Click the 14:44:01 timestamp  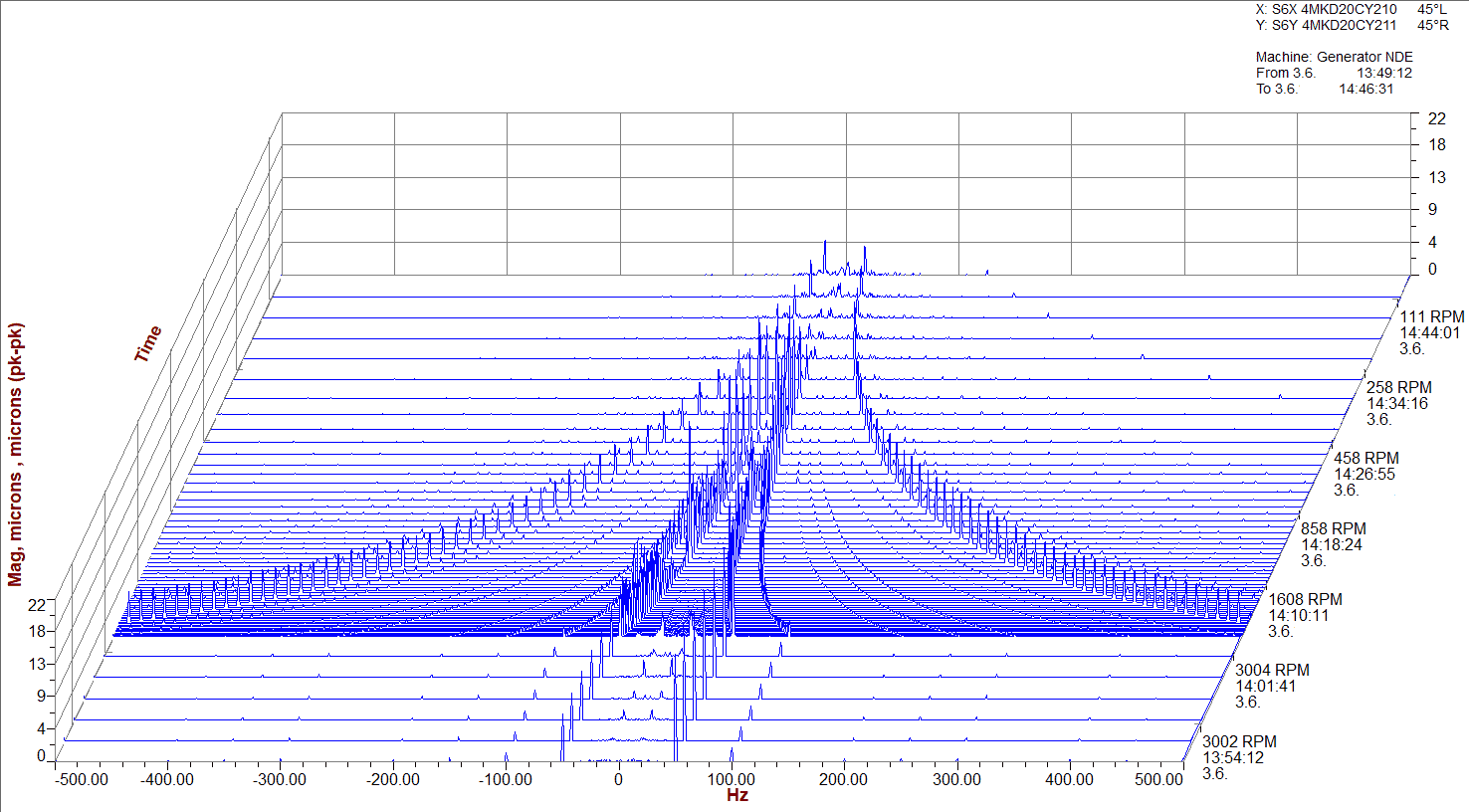click(x=1430, y=332)
